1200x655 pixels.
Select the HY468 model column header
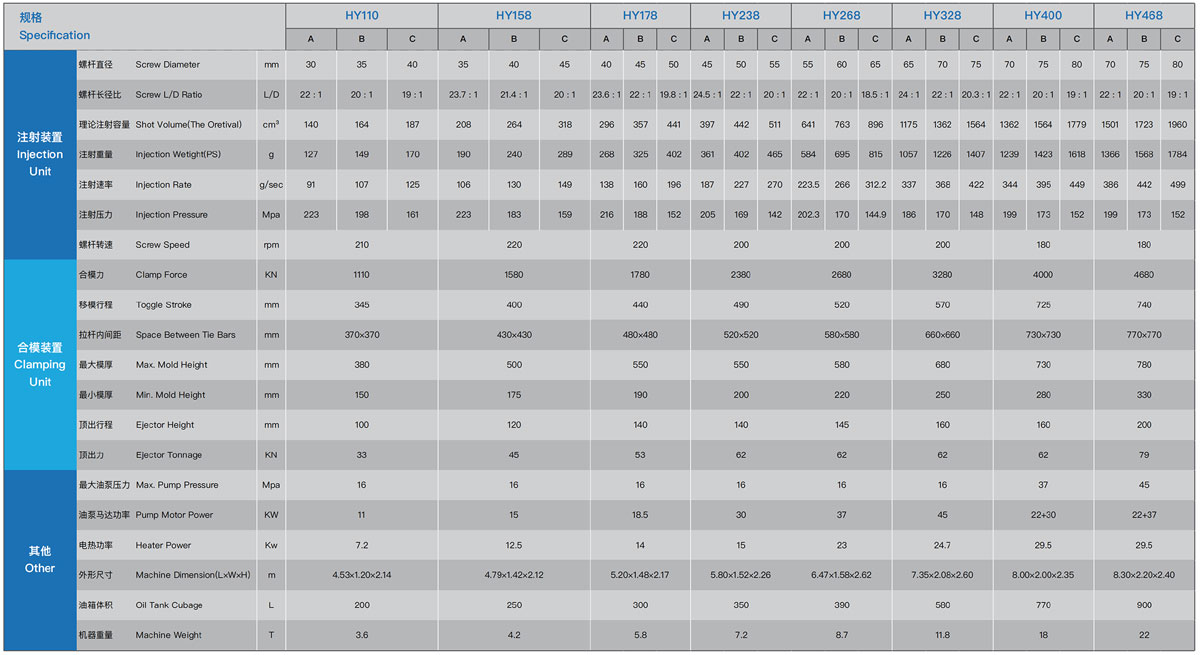coord(1143,16)
